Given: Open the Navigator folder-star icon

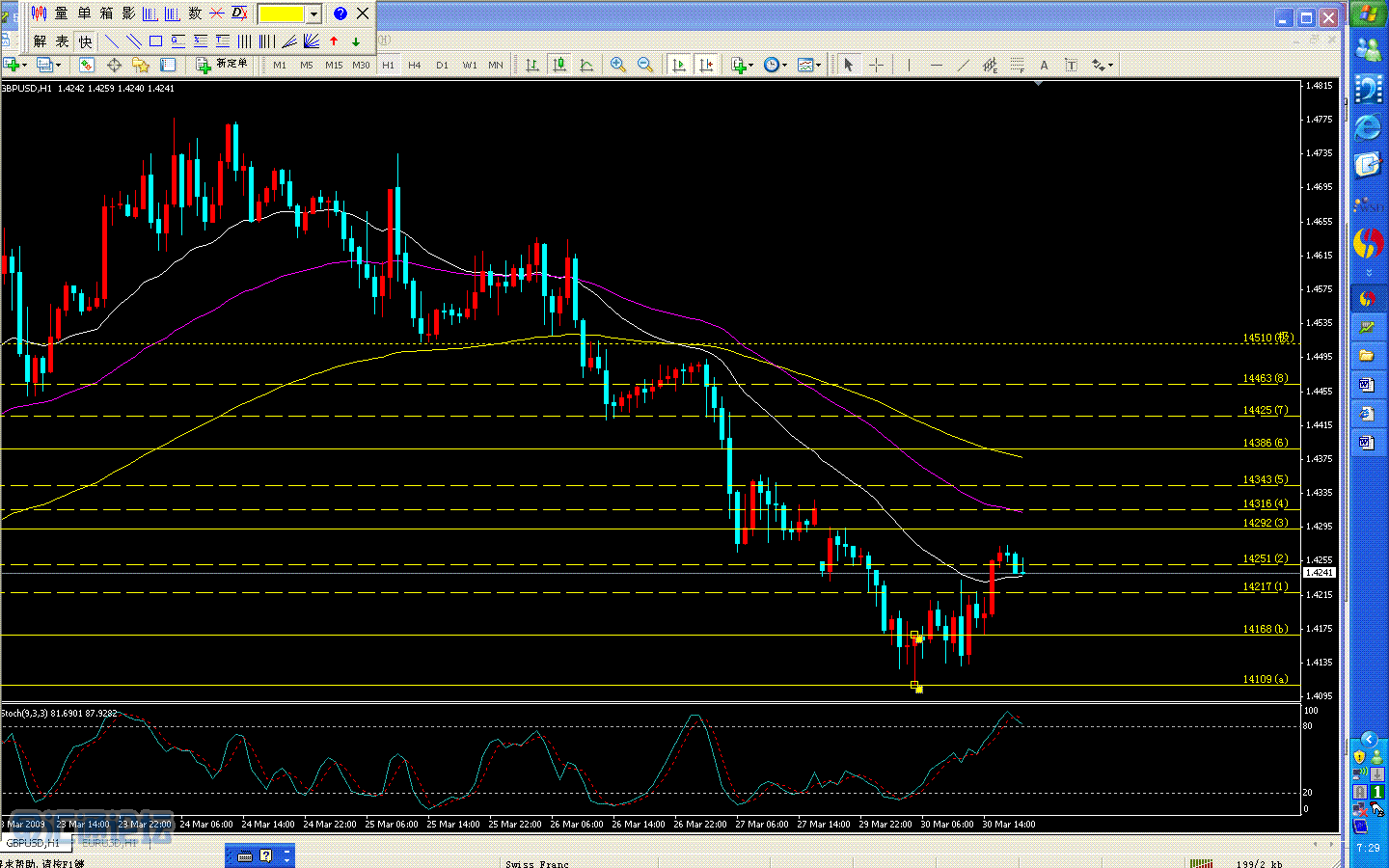Looking at the screenshot, I should point(141,65).
